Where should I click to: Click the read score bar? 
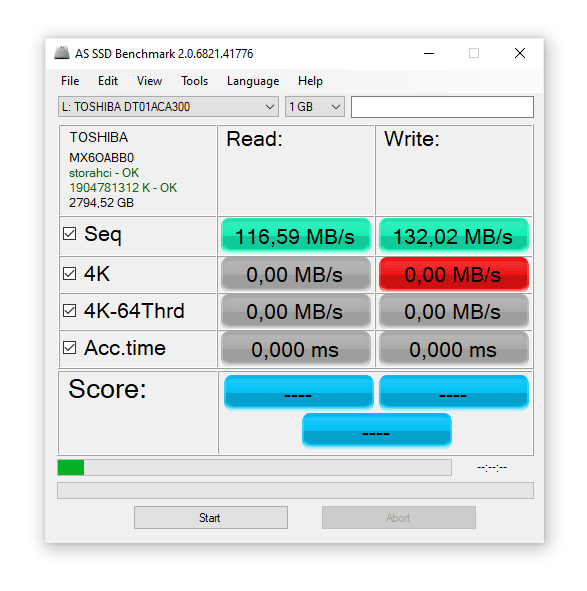[299, 392]
